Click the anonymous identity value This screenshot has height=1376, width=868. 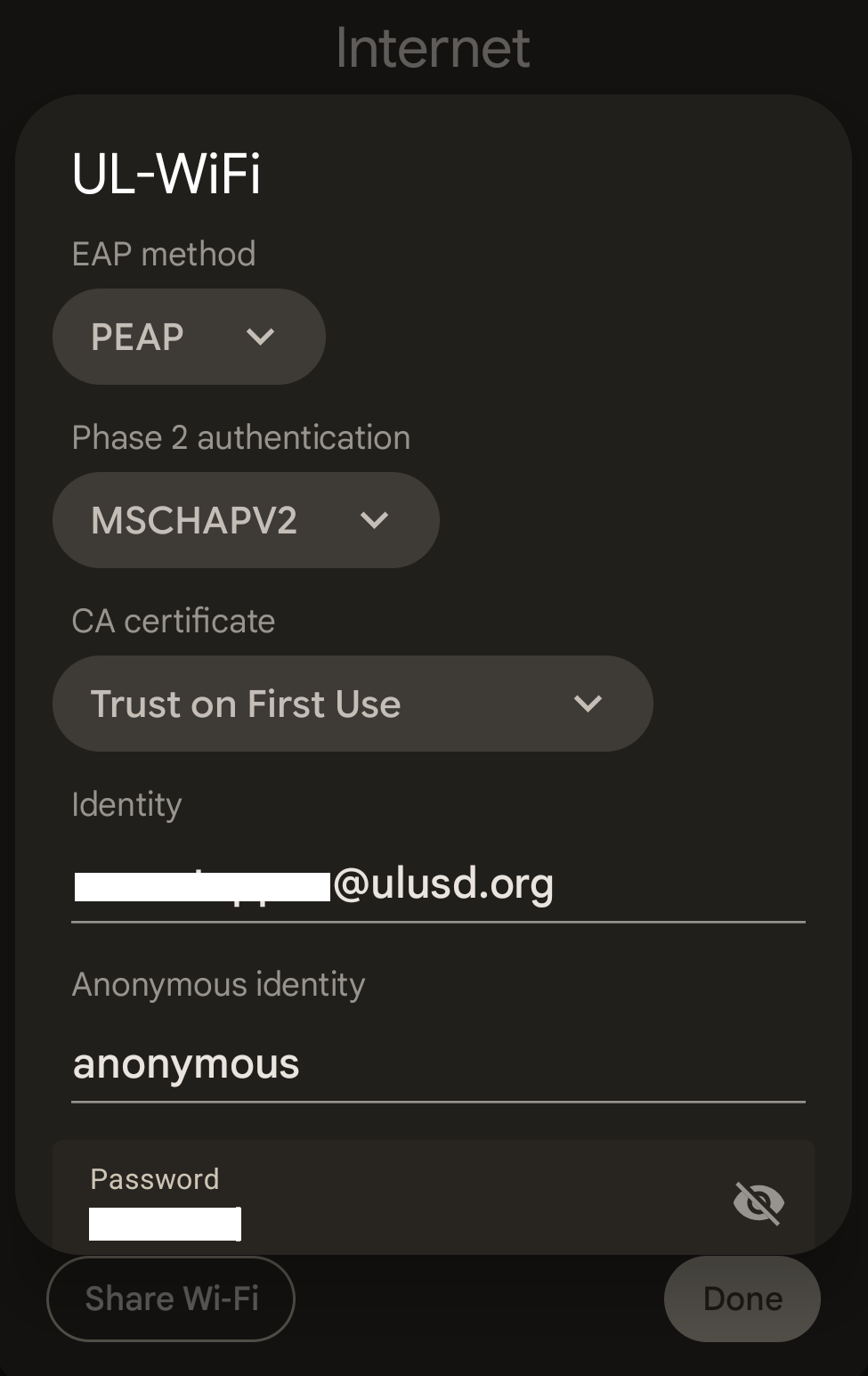pyautogui.click(x=185, y=1063)
